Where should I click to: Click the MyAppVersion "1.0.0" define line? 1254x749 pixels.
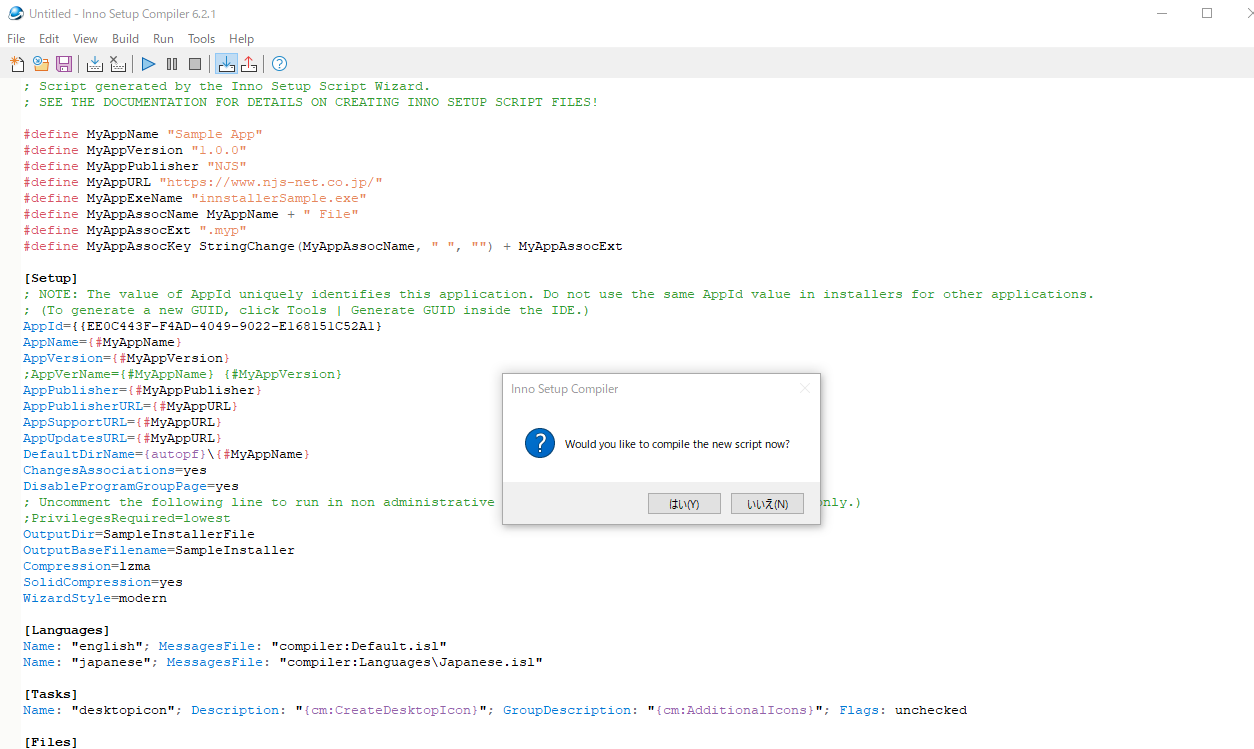(135, 150)
